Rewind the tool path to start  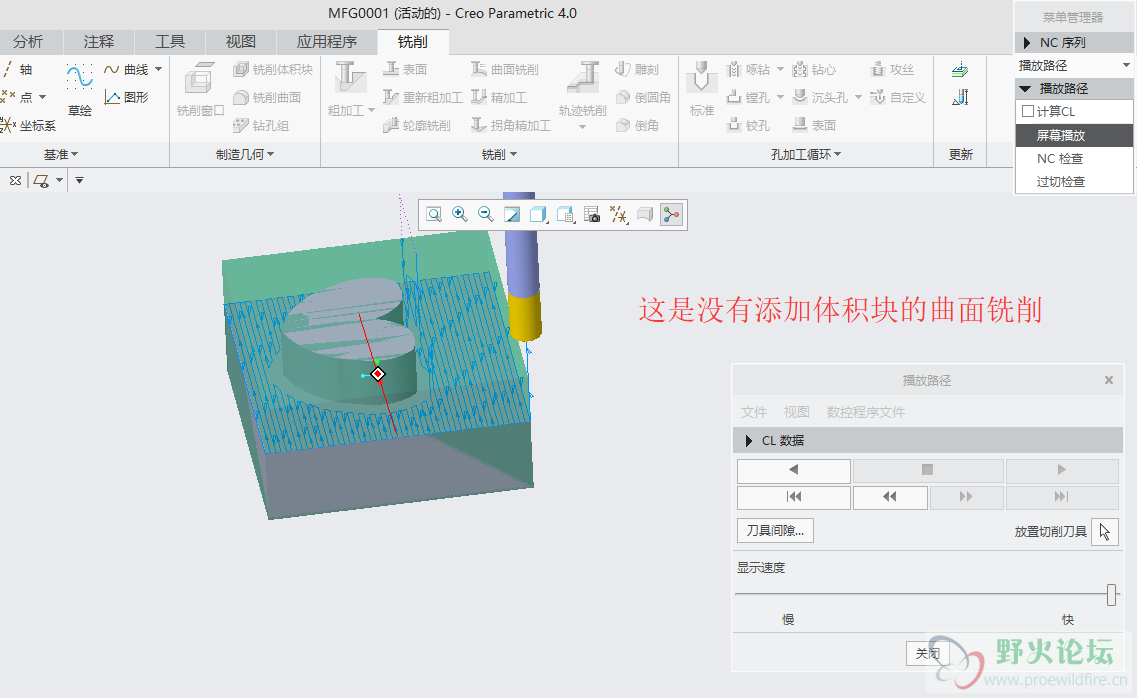[794, 497]
